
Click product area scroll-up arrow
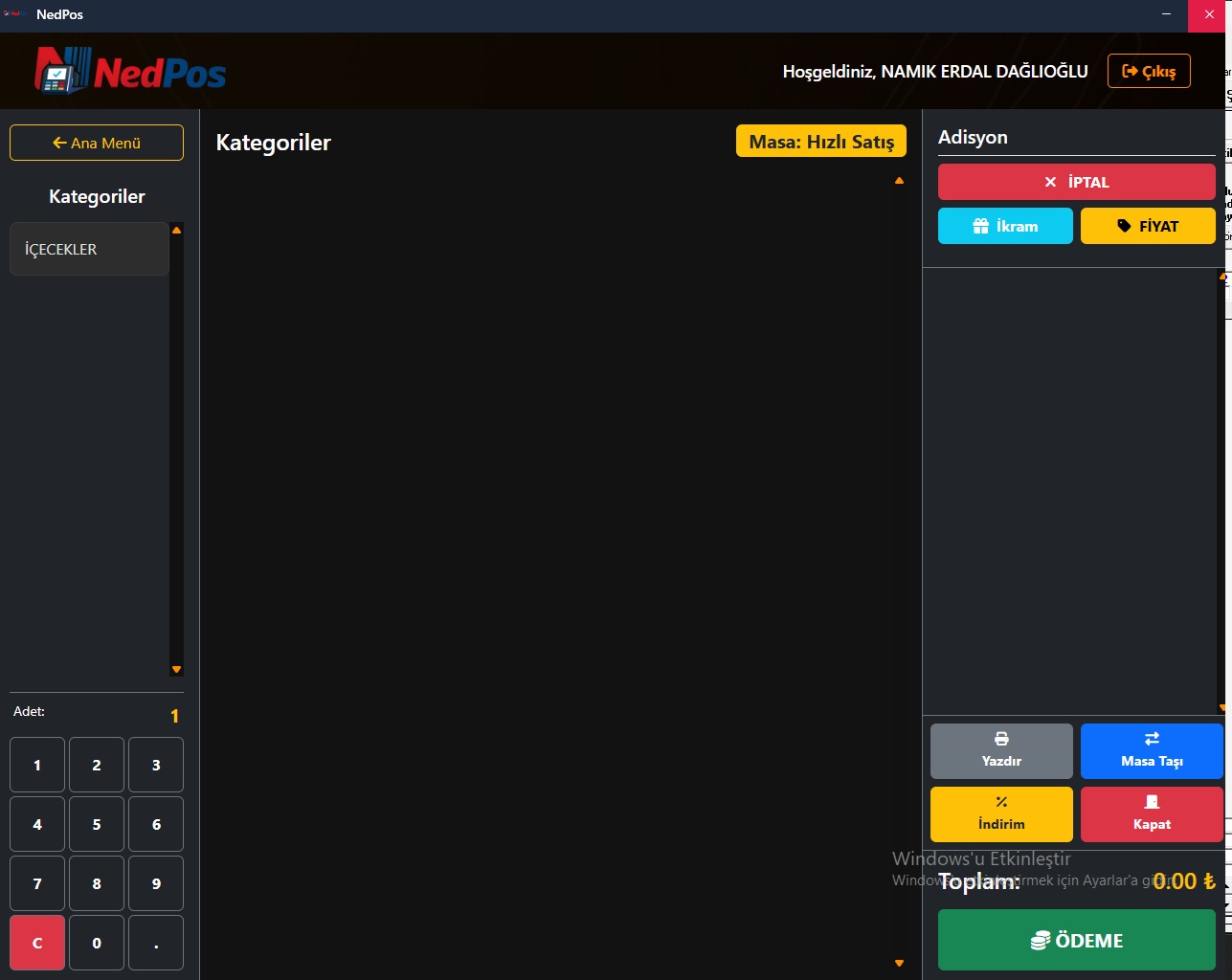pyautogui.click(x=899, y=180)
